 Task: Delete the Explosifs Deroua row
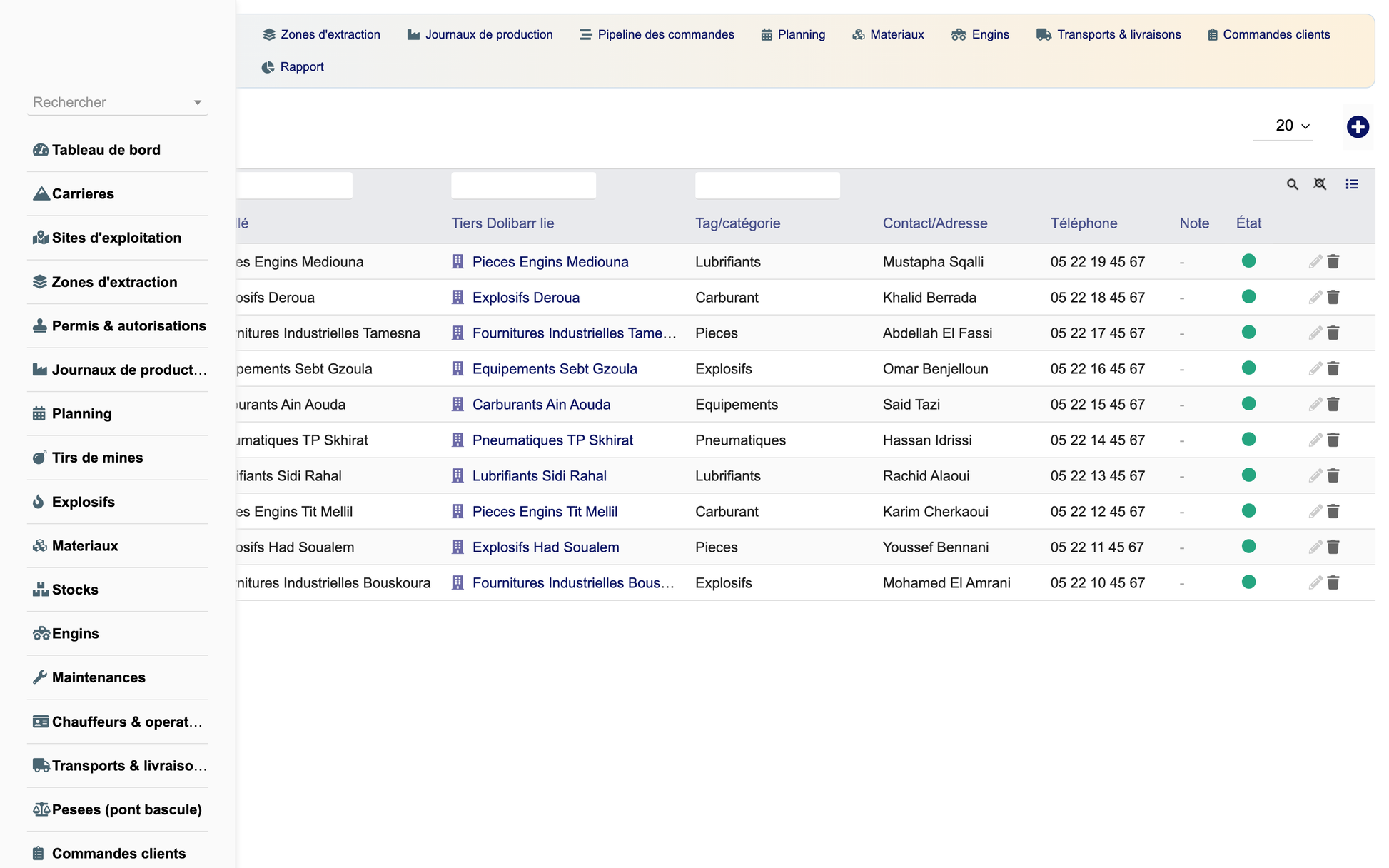pyautogui.click(x=1333, y=298)
